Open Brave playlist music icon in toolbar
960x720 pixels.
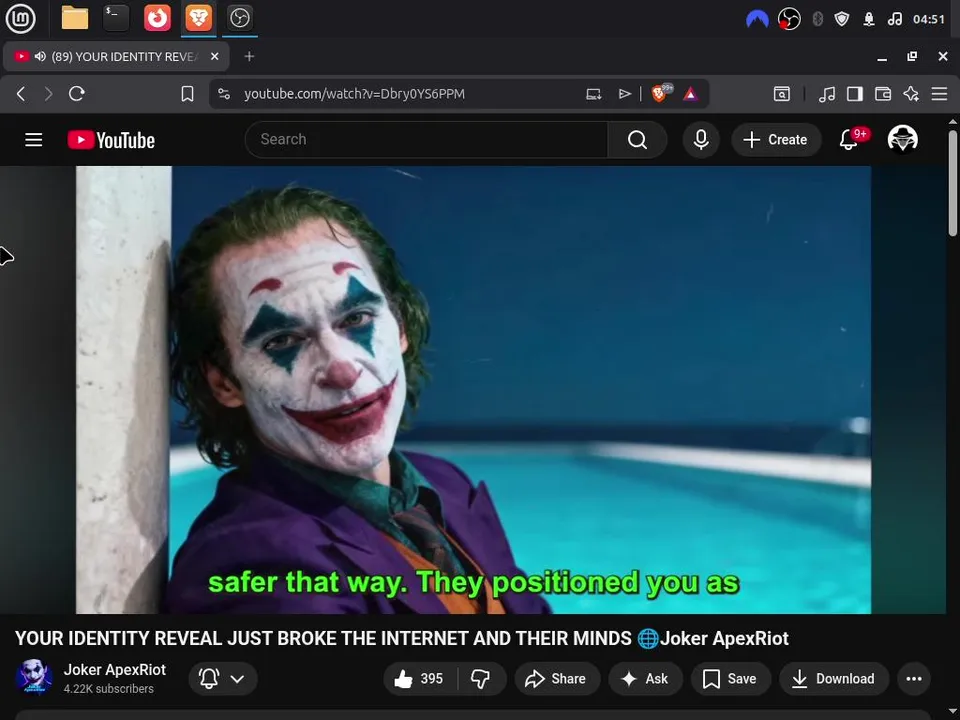827,94
